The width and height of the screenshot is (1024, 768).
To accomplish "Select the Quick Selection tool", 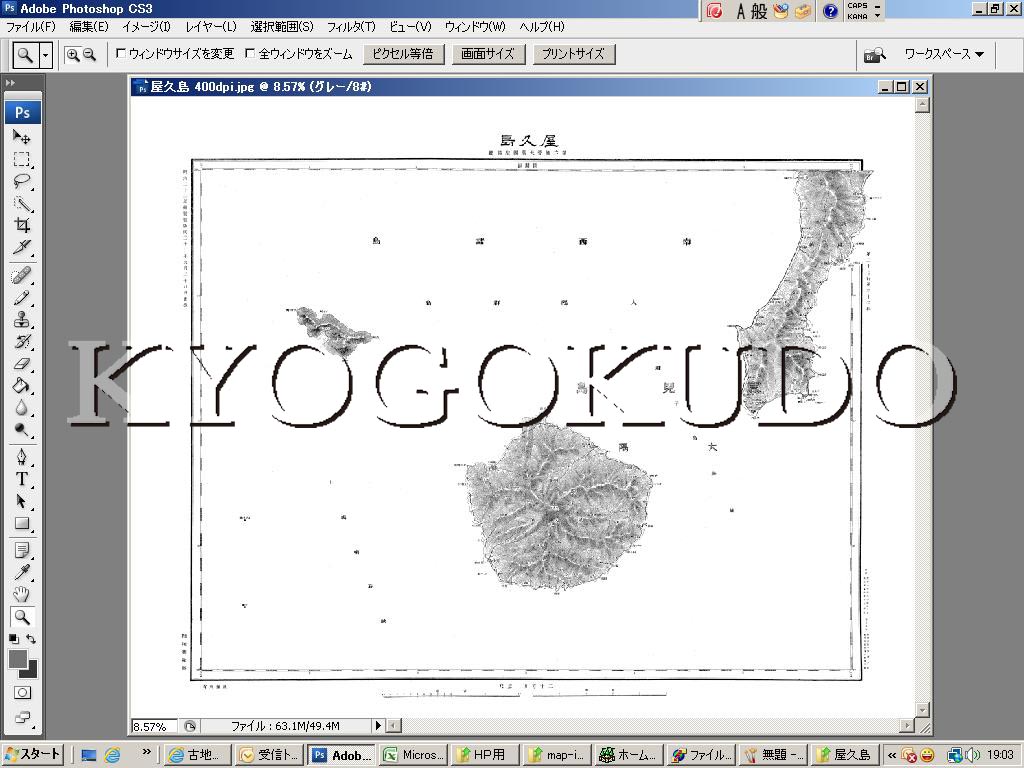I will (22, 204).
